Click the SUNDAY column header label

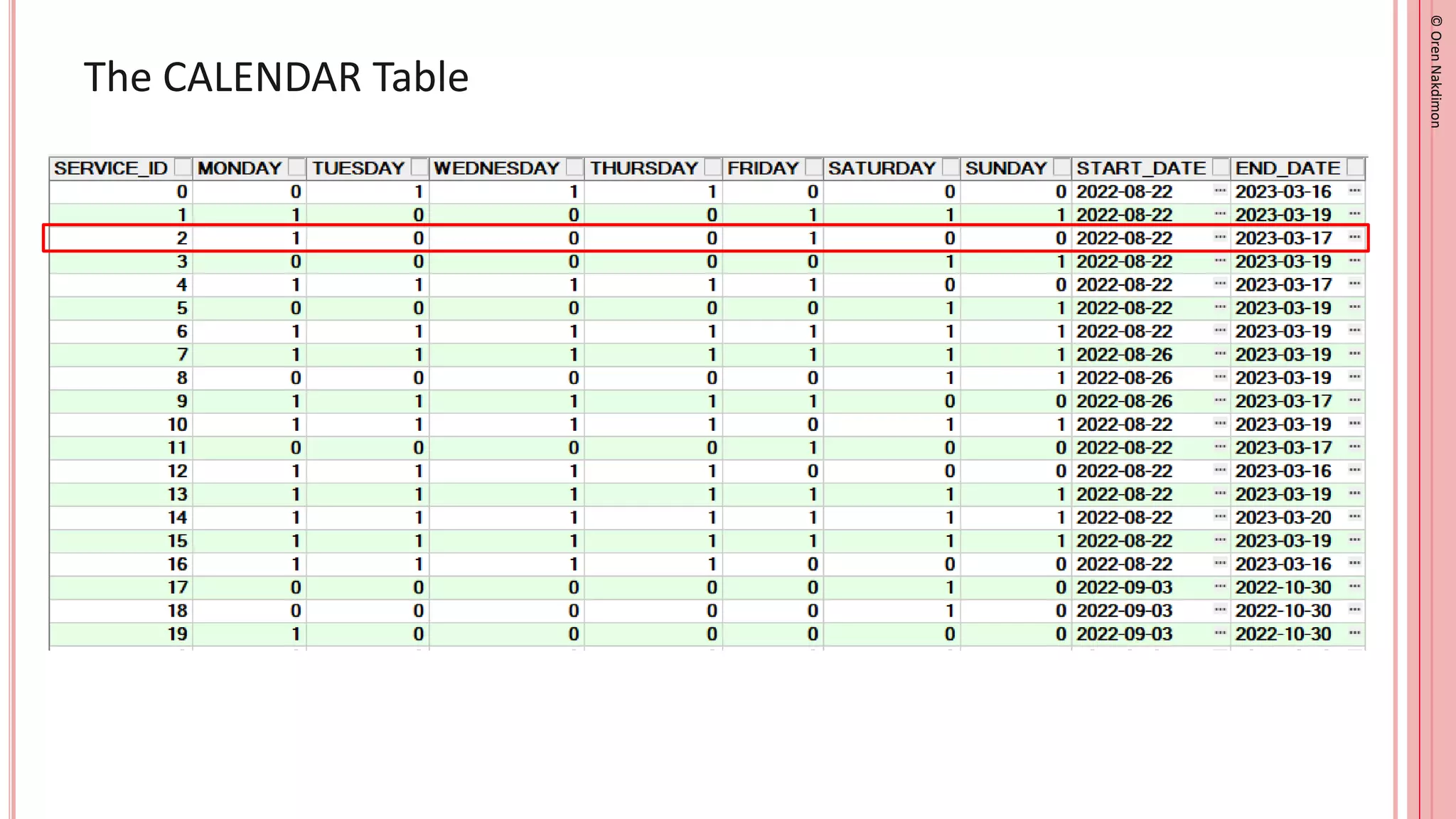pyautogui.click(x=1005, y=168)
